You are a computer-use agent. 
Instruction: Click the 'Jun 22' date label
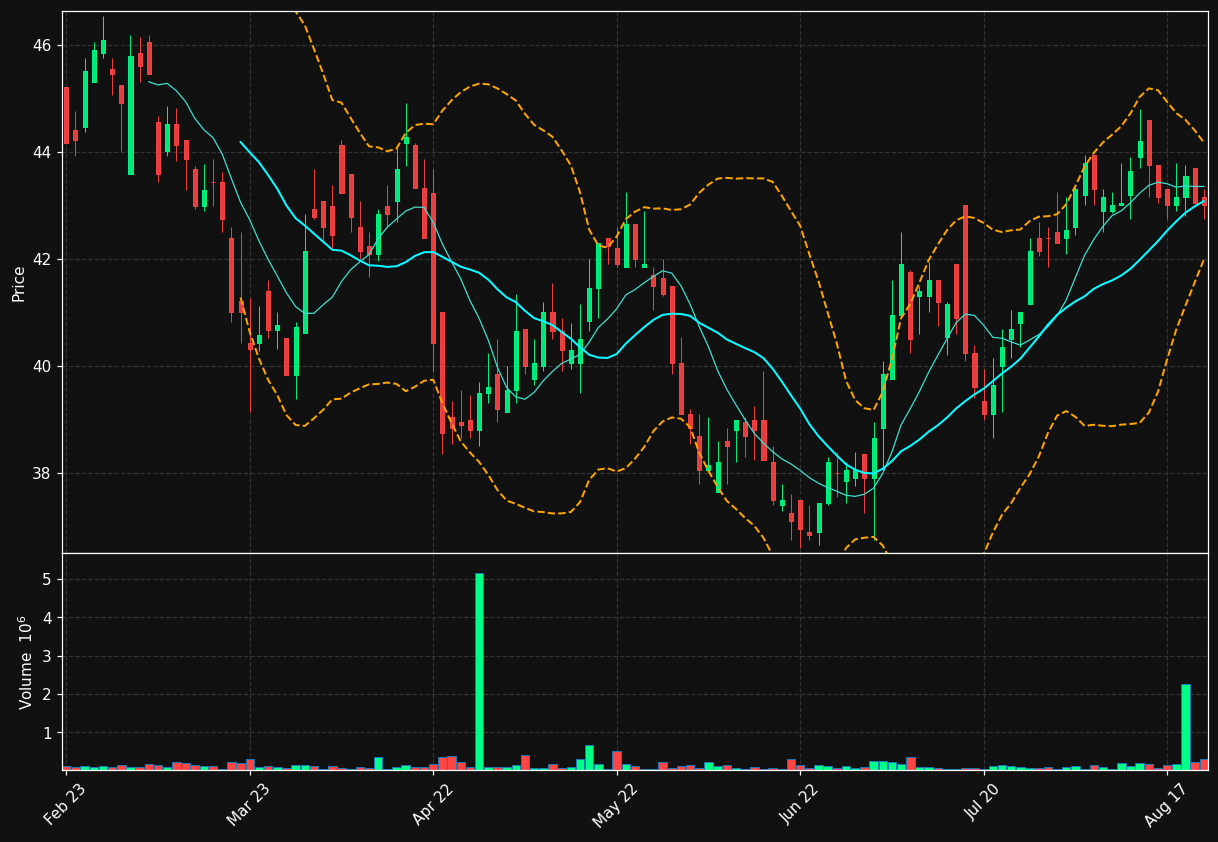tap(799, 804)
